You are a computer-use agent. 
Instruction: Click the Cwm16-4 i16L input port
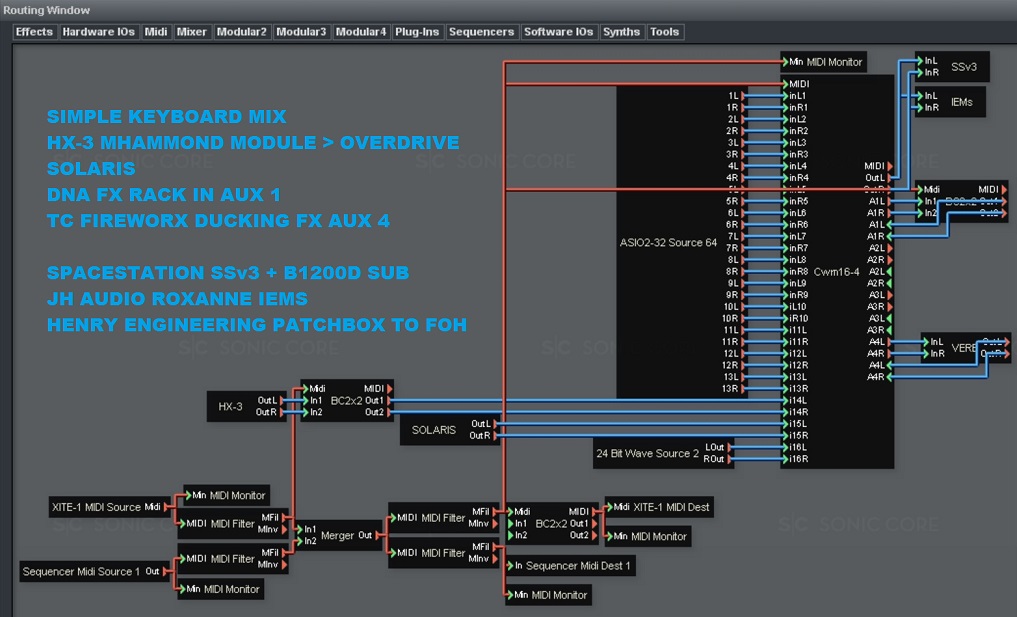point(785,448)
